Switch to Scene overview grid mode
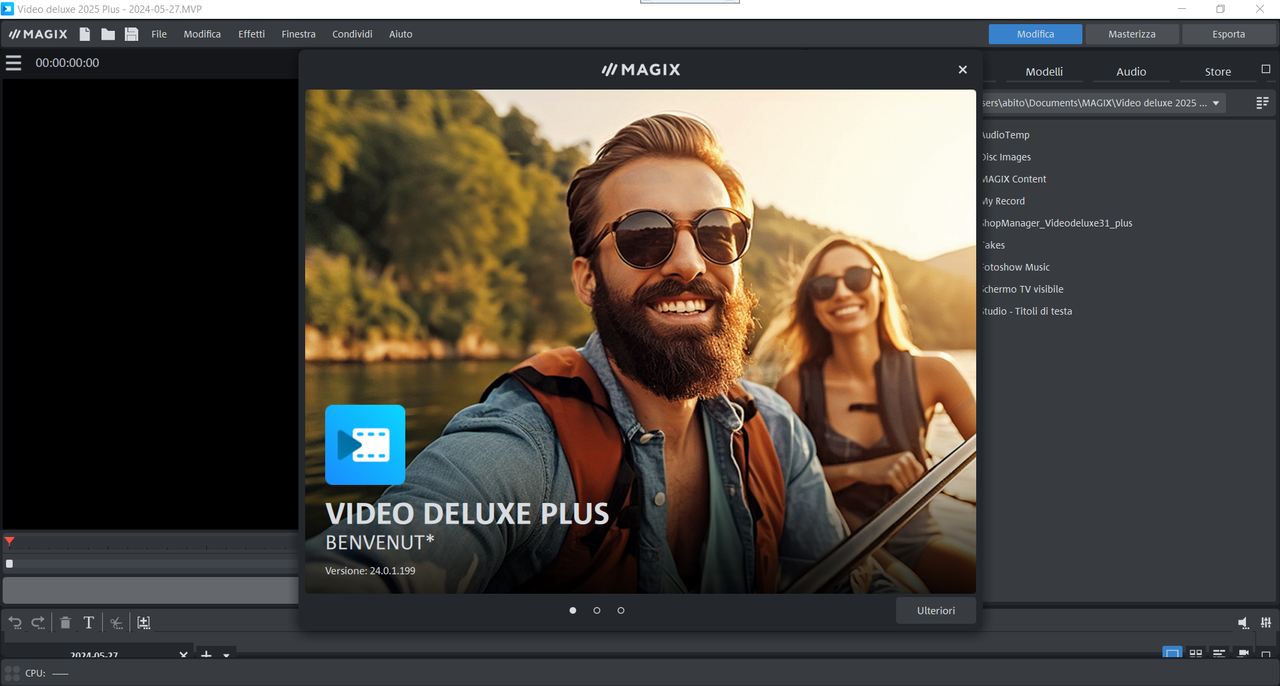The width and height of the screenshot is (1280, 686). (x=1195, y=653)
